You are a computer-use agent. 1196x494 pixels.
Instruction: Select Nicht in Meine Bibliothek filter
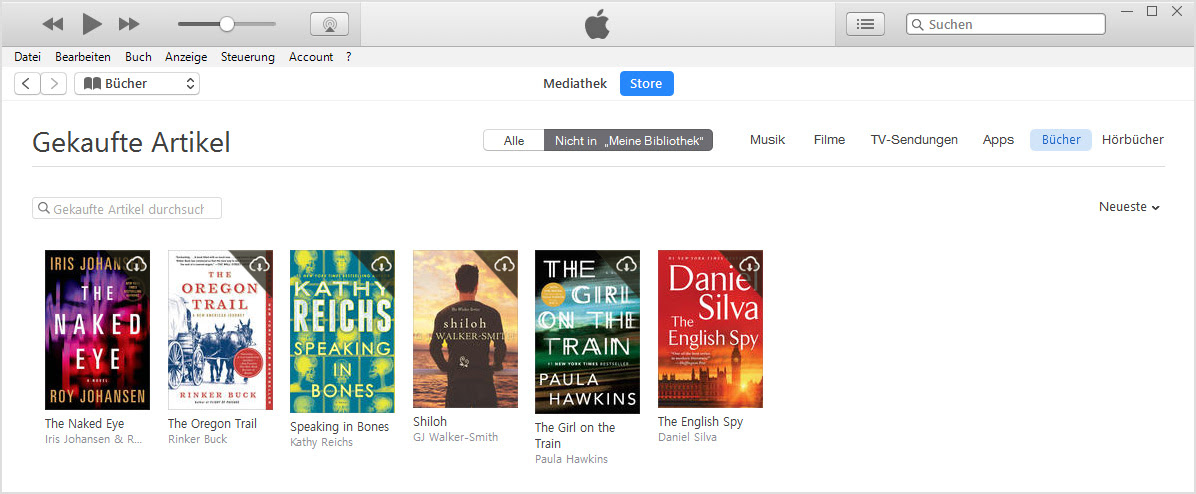tap(629, 140)
